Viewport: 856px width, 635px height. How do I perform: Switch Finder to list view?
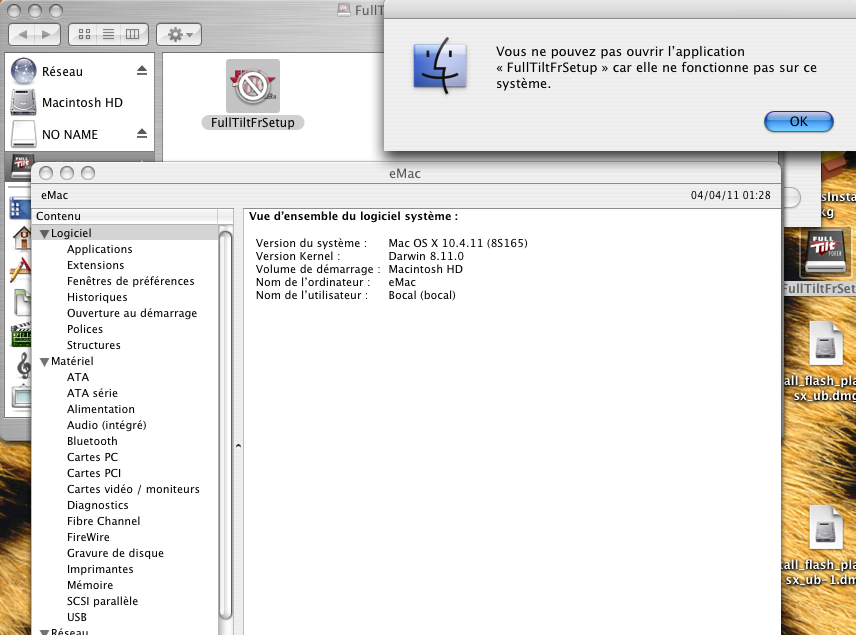(x=109, y=34)
